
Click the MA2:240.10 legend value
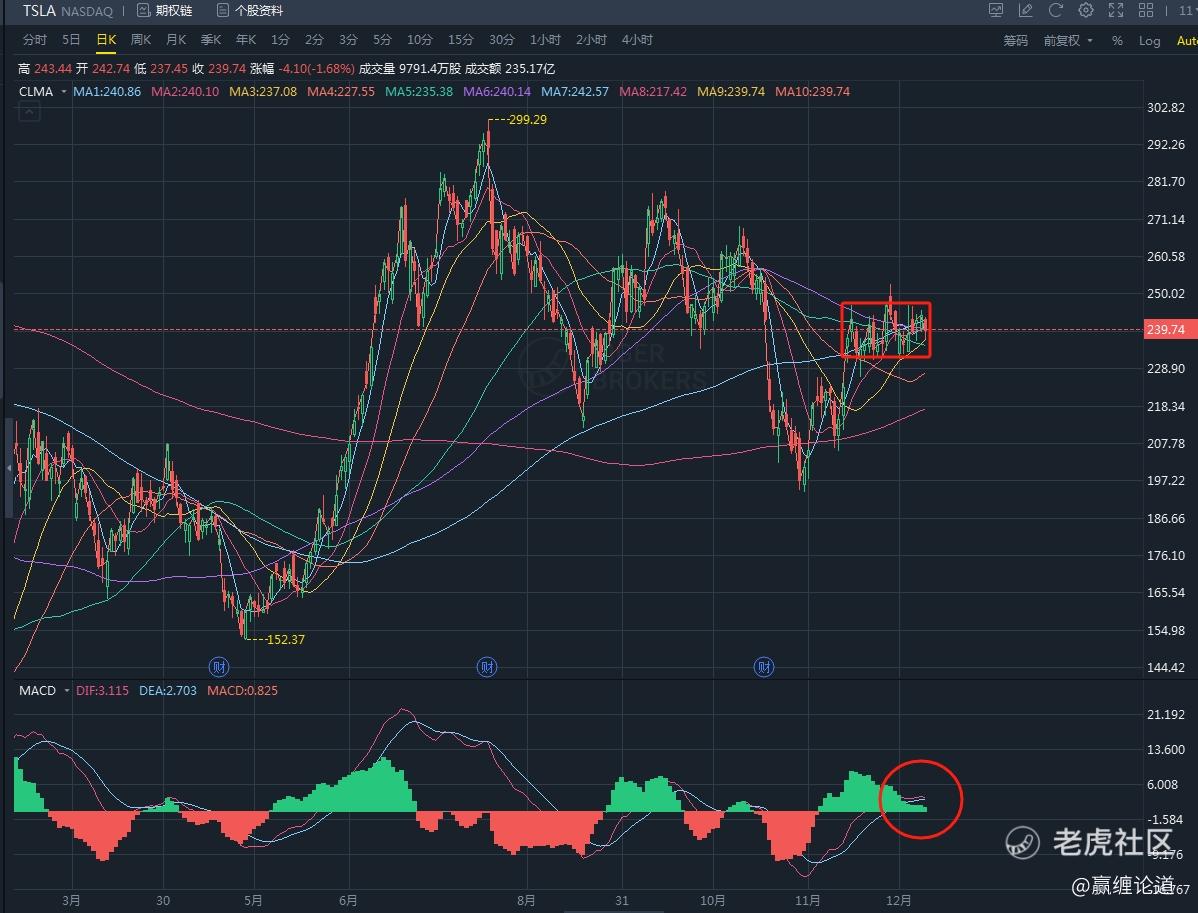[185, 92]
